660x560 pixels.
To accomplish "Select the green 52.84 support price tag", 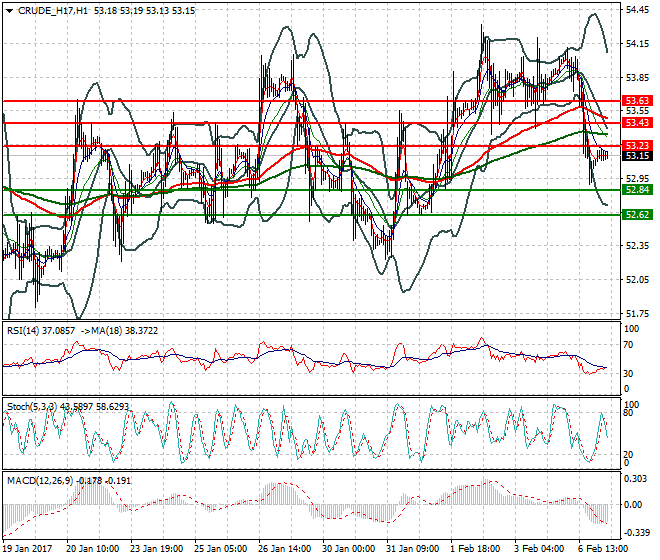I will click(637, 189).
